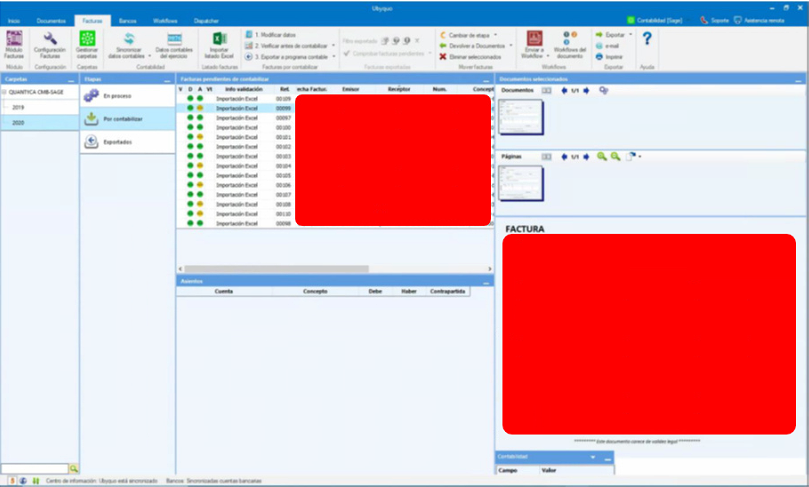
Task: Open Configuración Facturas wrench icon
Action: click(50, 39)
